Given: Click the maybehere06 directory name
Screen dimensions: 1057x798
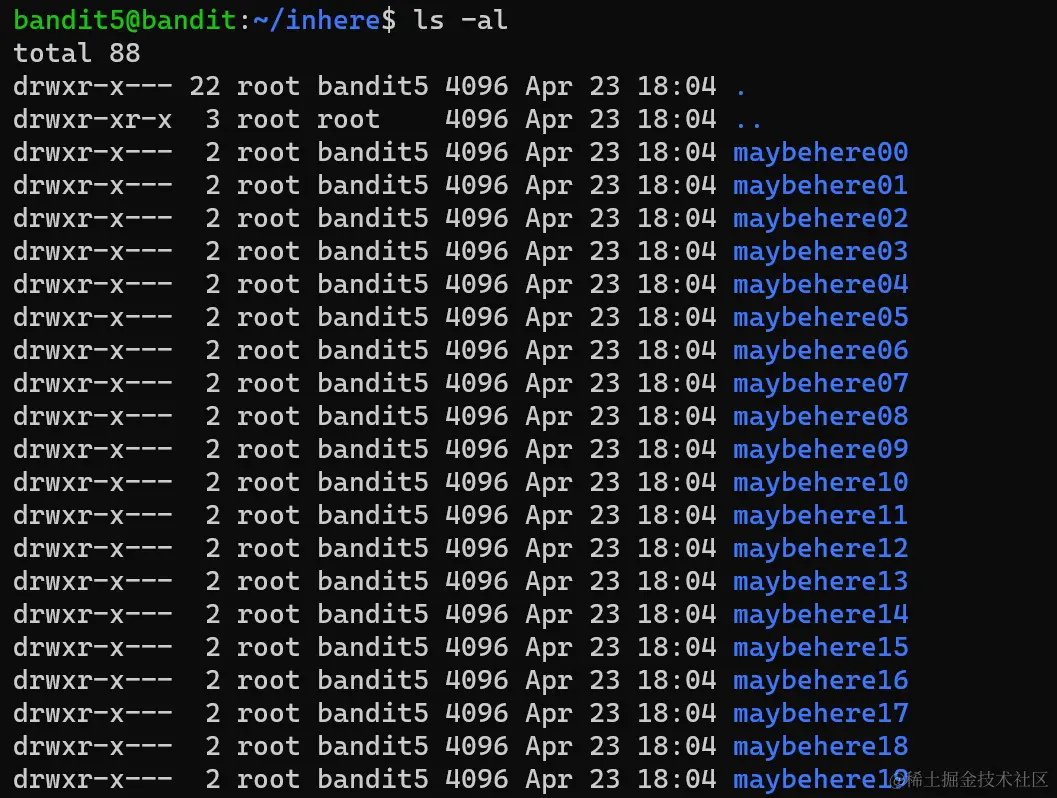Looking at the screenshot, I should click(820, 350).
